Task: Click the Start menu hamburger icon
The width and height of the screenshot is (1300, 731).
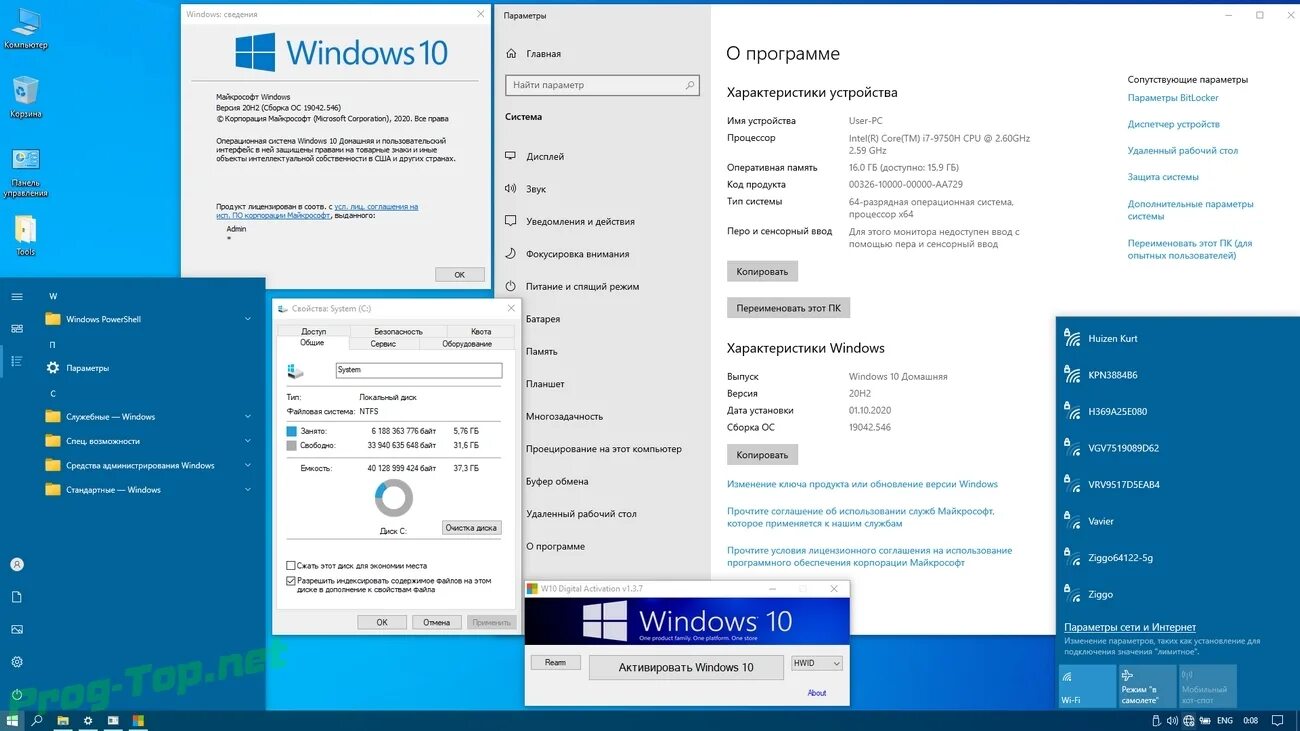Action: (17, 297)
